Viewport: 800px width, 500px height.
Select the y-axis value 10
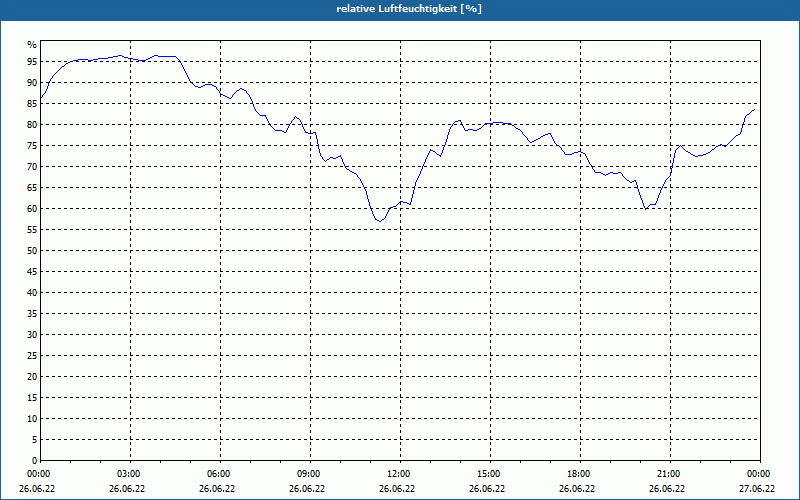32,418
